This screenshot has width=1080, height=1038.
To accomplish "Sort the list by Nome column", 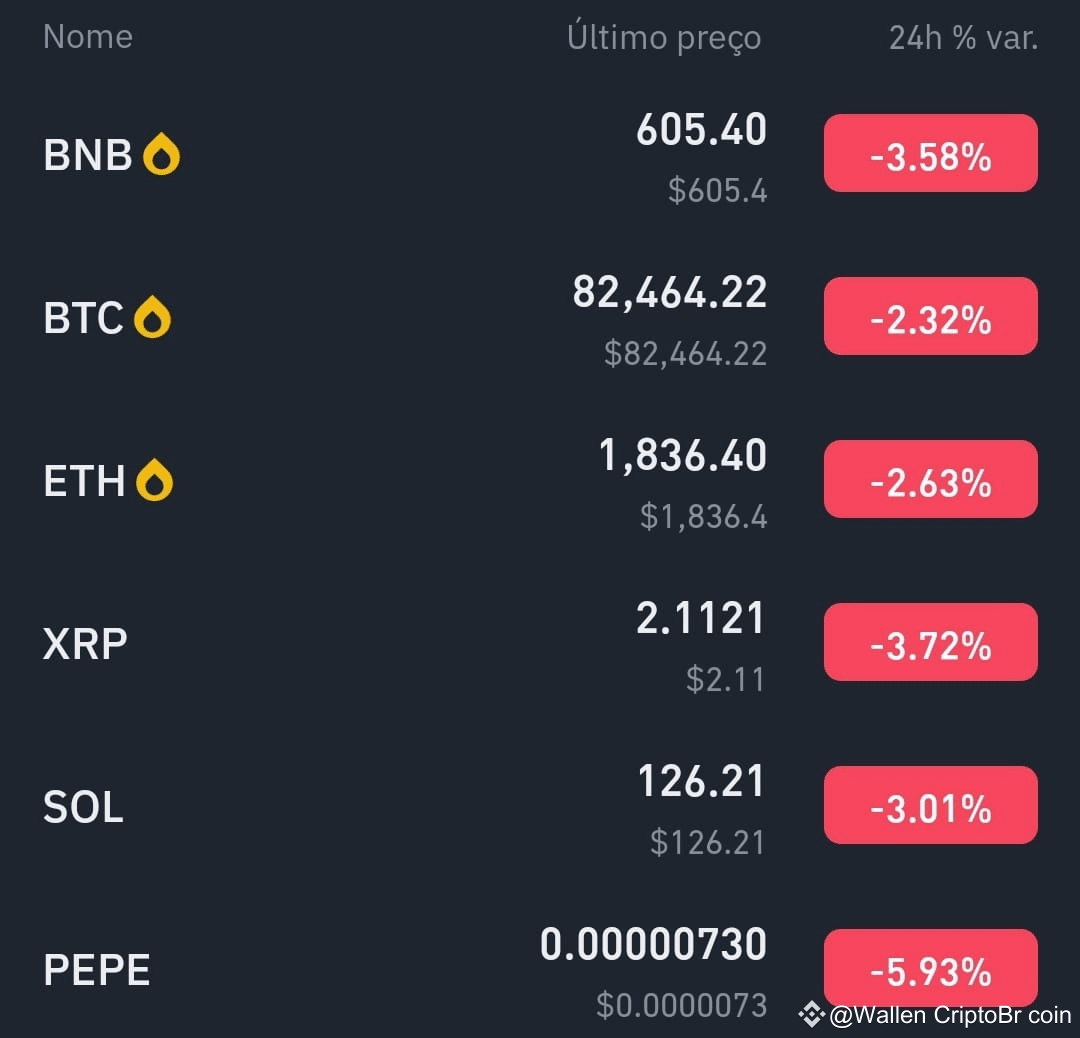I will click(87, 37).
